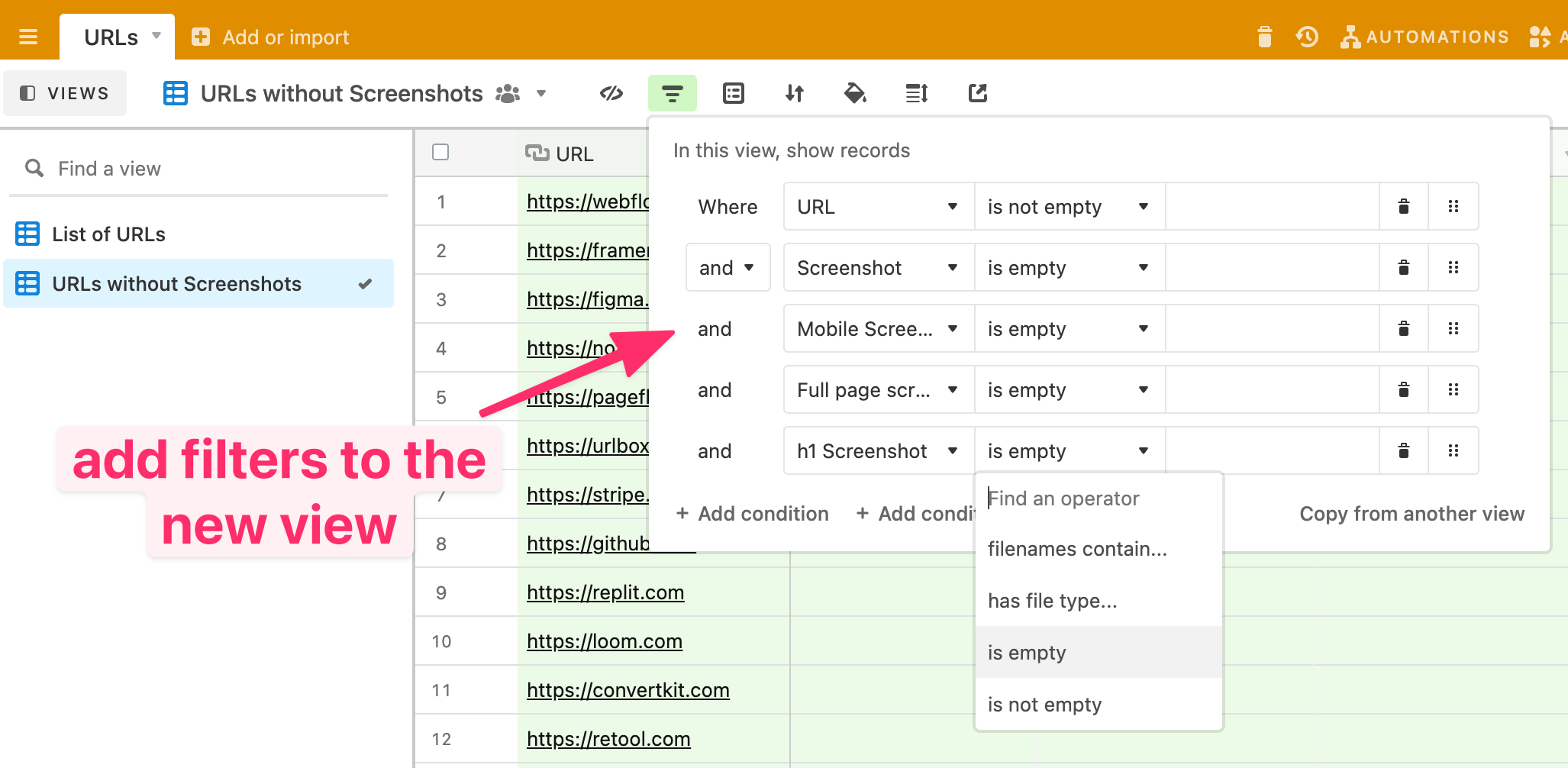Change 'is not empty' operator for URL
1568x768 pixels.
pos(1068,206)
